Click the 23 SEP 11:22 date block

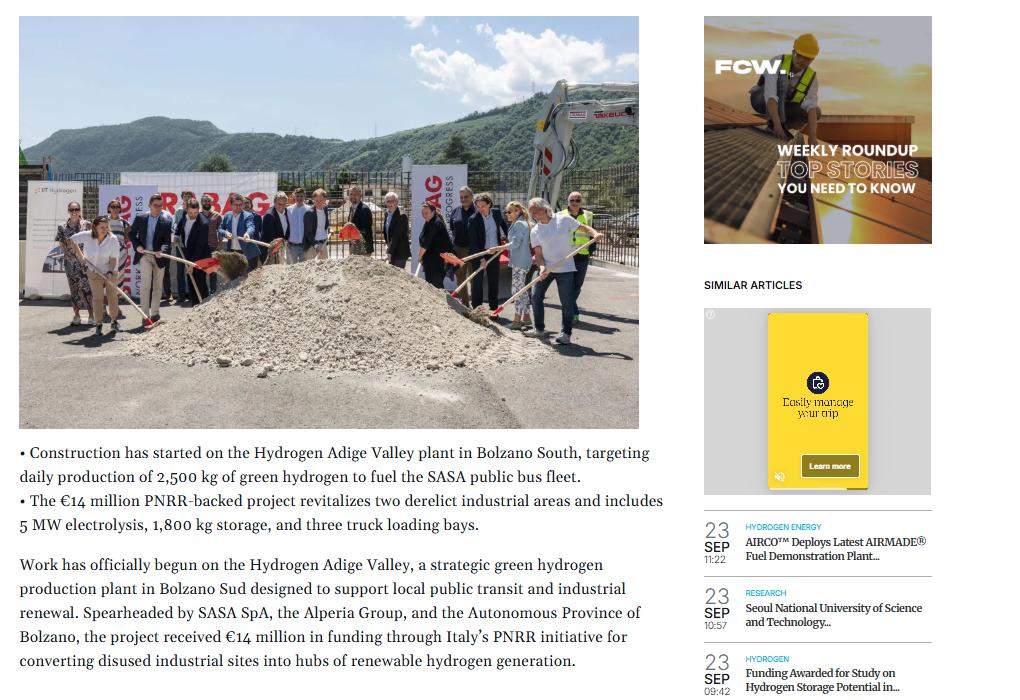pyautogui.click(x=717, y=543)
